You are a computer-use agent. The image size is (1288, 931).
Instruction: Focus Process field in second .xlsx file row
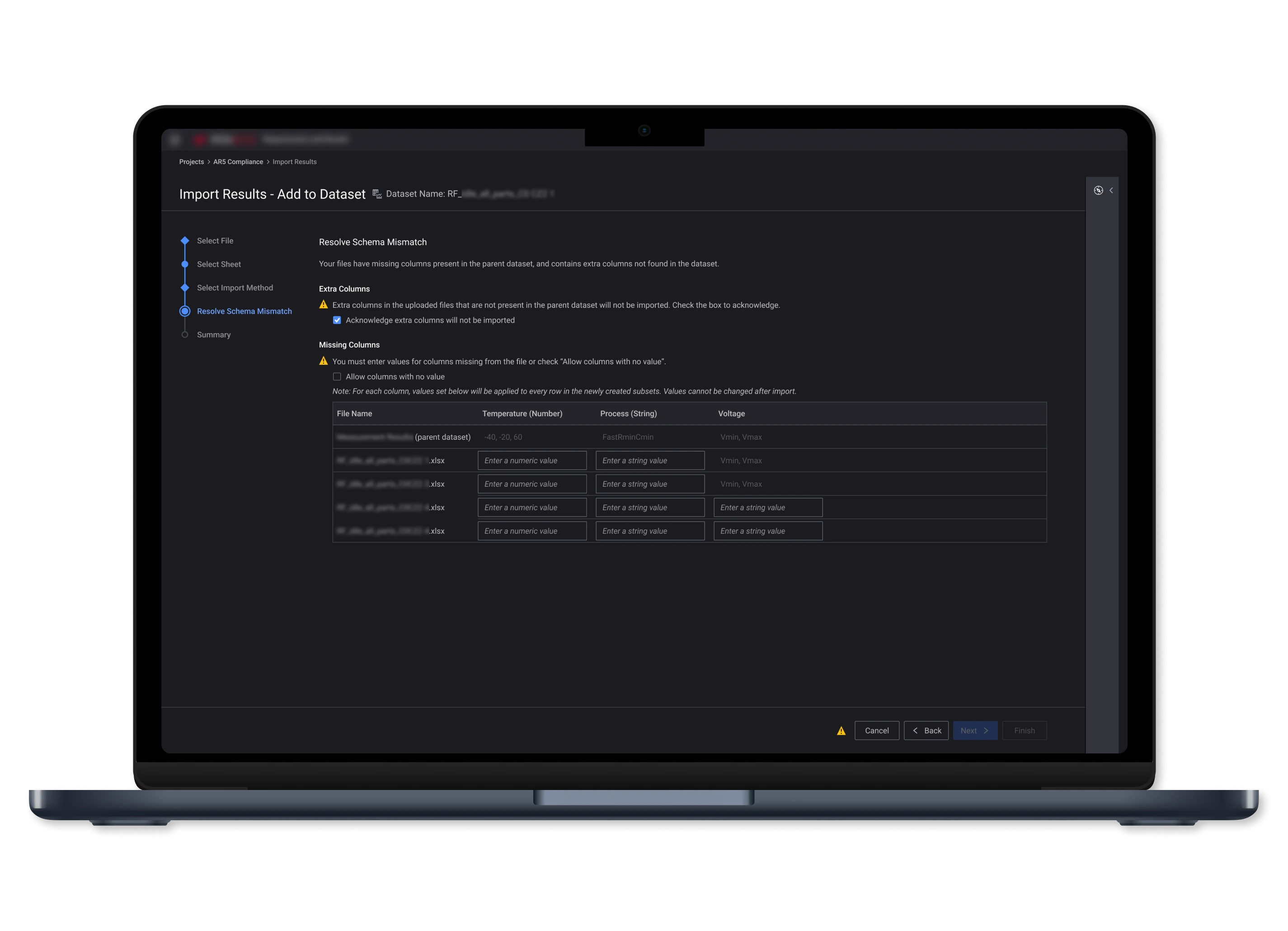[x=650, y=484]
